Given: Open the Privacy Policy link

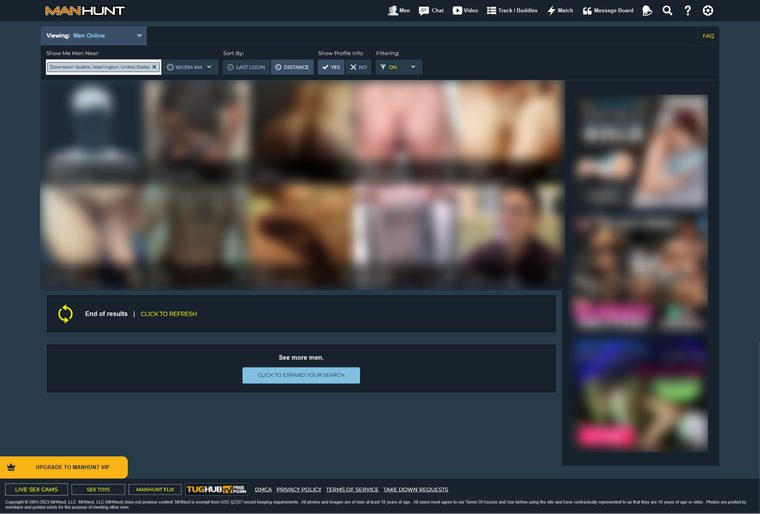Looking at the screenshot, I should click(x=299, y=489).
